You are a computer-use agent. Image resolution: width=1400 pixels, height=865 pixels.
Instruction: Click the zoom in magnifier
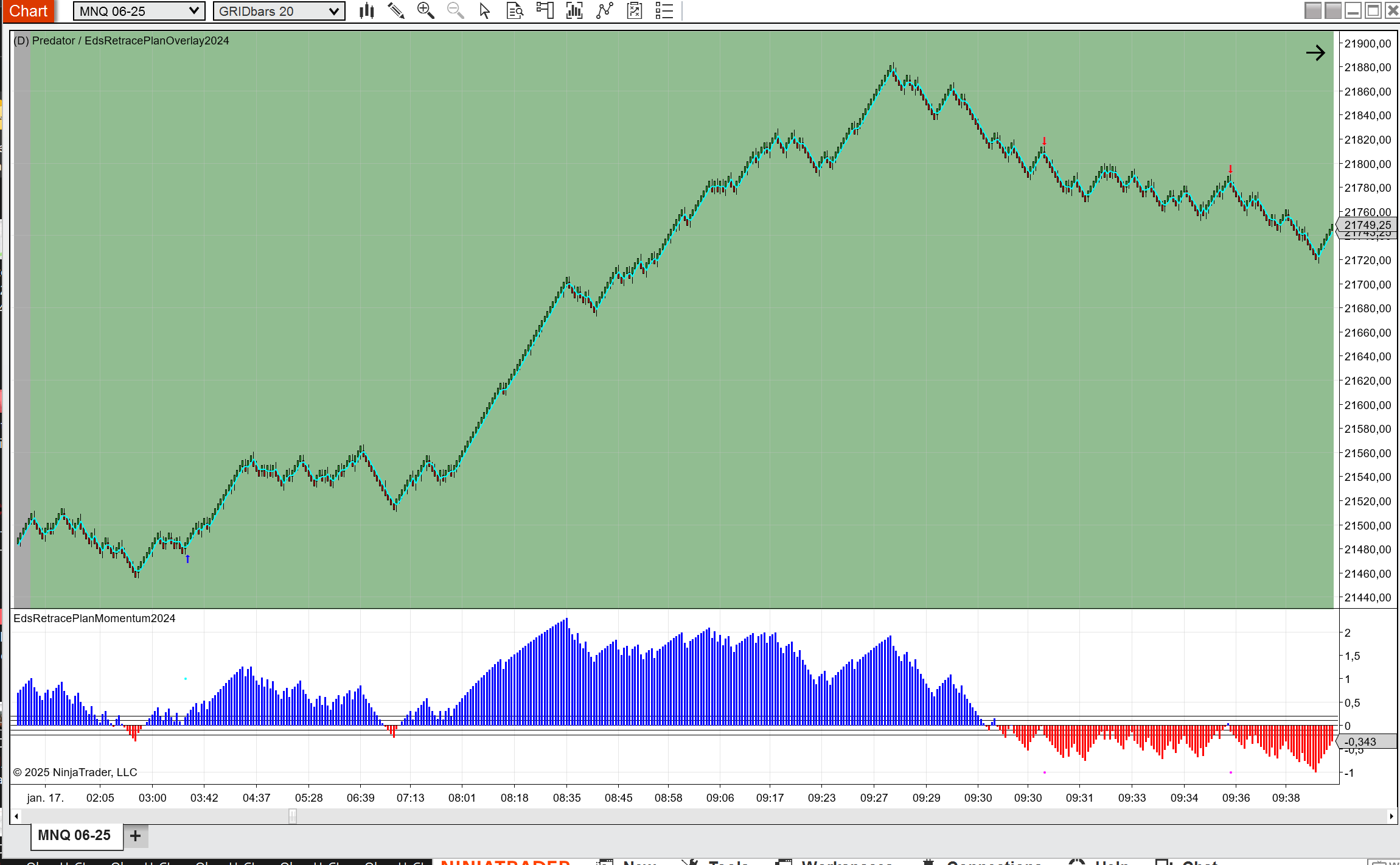[425, 10]
